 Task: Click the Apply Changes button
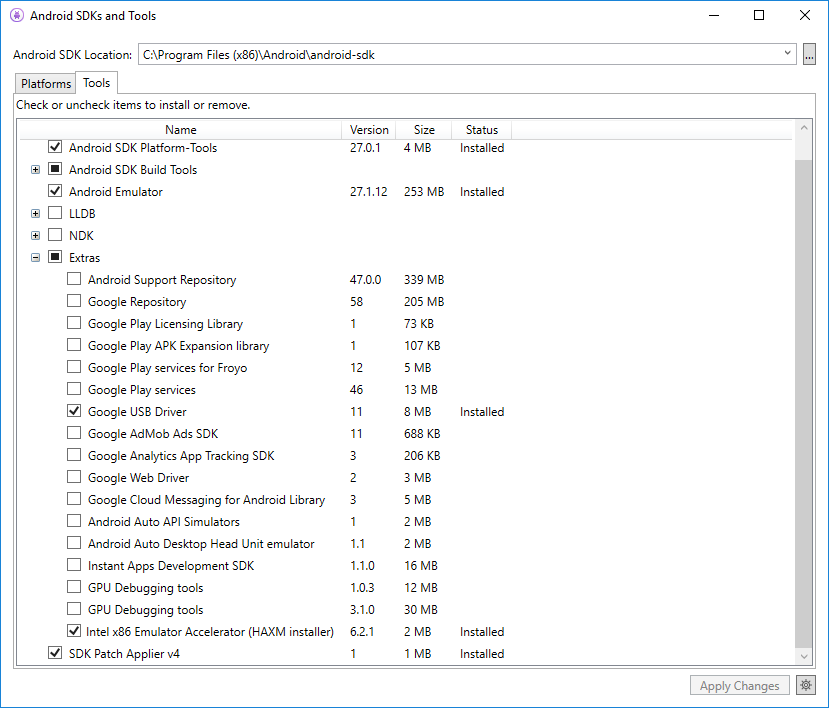739,686
